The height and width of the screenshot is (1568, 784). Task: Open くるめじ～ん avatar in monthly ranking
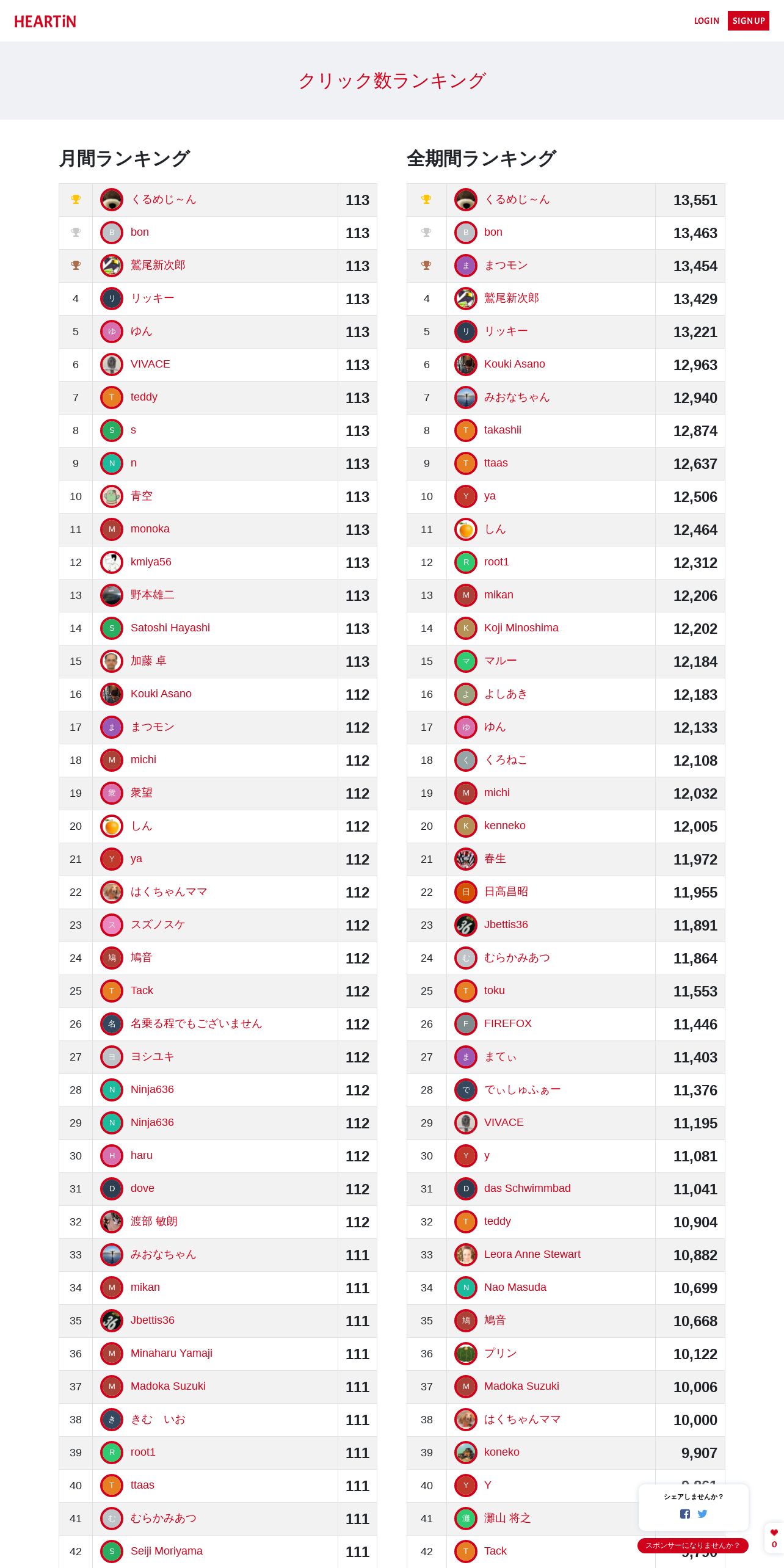click(112, 200)
